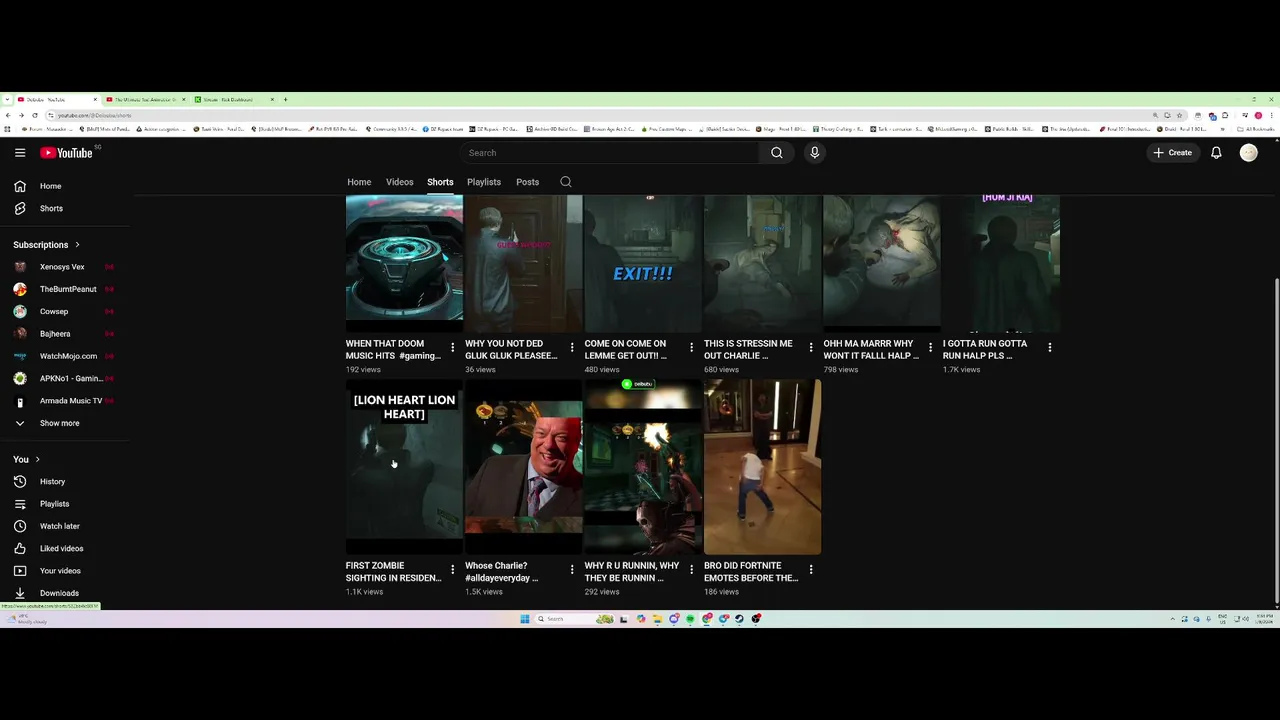Open options for WHEN THAT DOOM MUSIC short
This screenshot has height=720, width=1280.
453,348
